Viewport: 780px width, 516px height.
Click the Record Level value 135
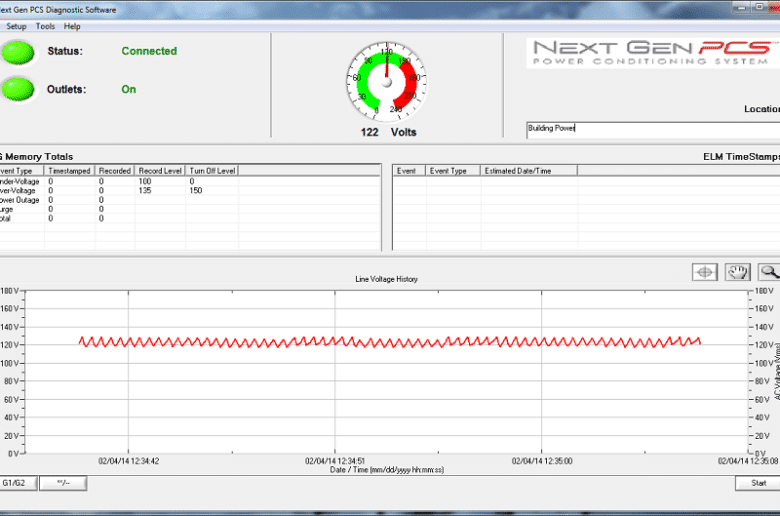[145, 191]
